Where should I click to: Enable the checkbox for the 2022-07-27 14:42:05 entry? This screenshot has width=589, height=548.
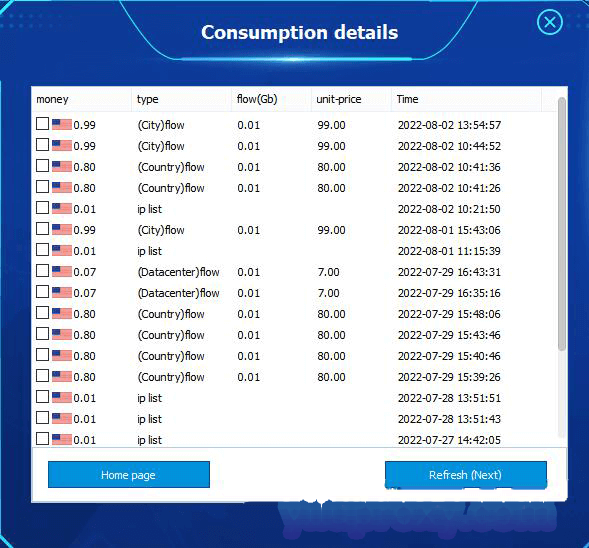tap(42, 438)
